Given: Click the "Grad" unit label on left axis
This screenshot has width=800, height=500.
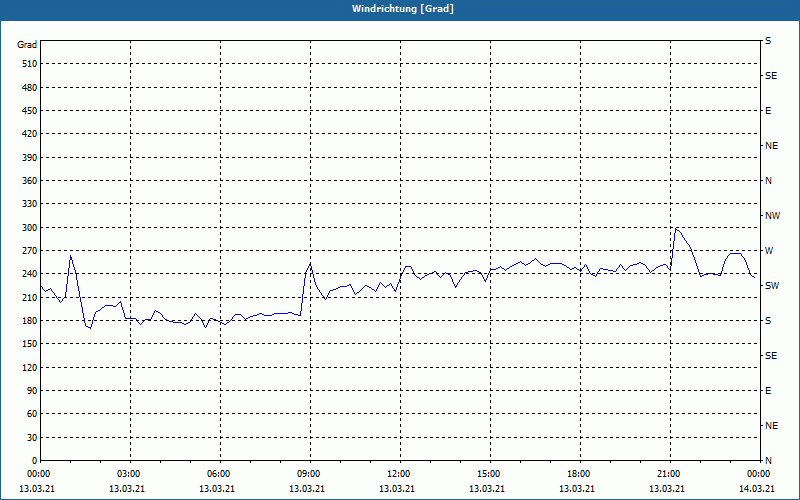Looking at the screenshot, I should pyautogui.click(x=27, y=45).
